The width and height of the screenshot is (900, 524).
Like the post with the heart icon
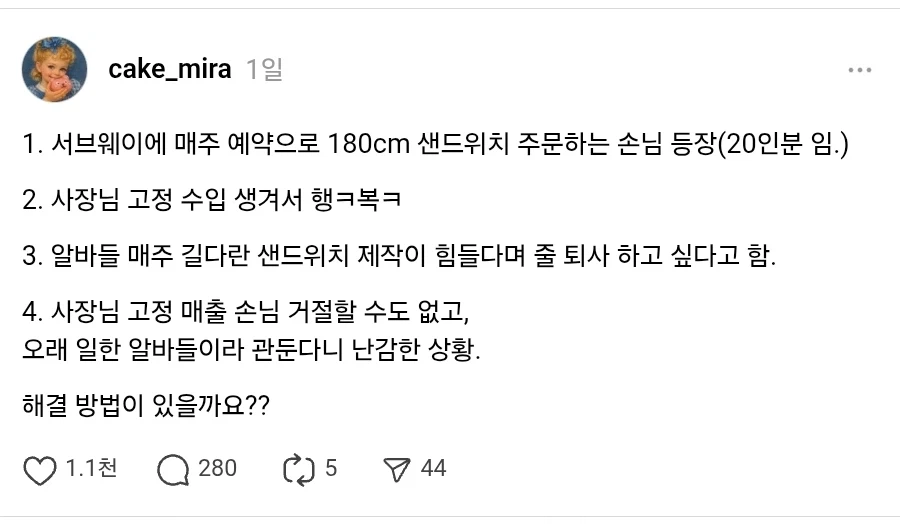pos(40,469)
